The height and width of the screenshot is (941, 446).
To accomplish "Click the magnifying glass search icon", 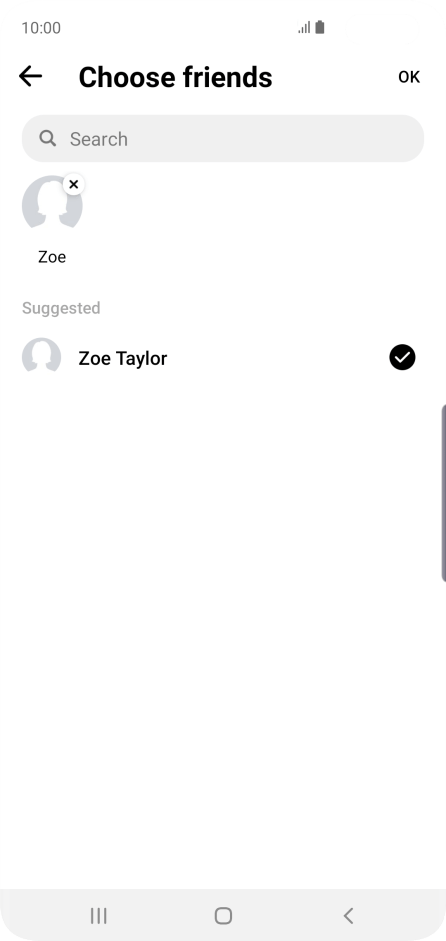I will (48, 139).
